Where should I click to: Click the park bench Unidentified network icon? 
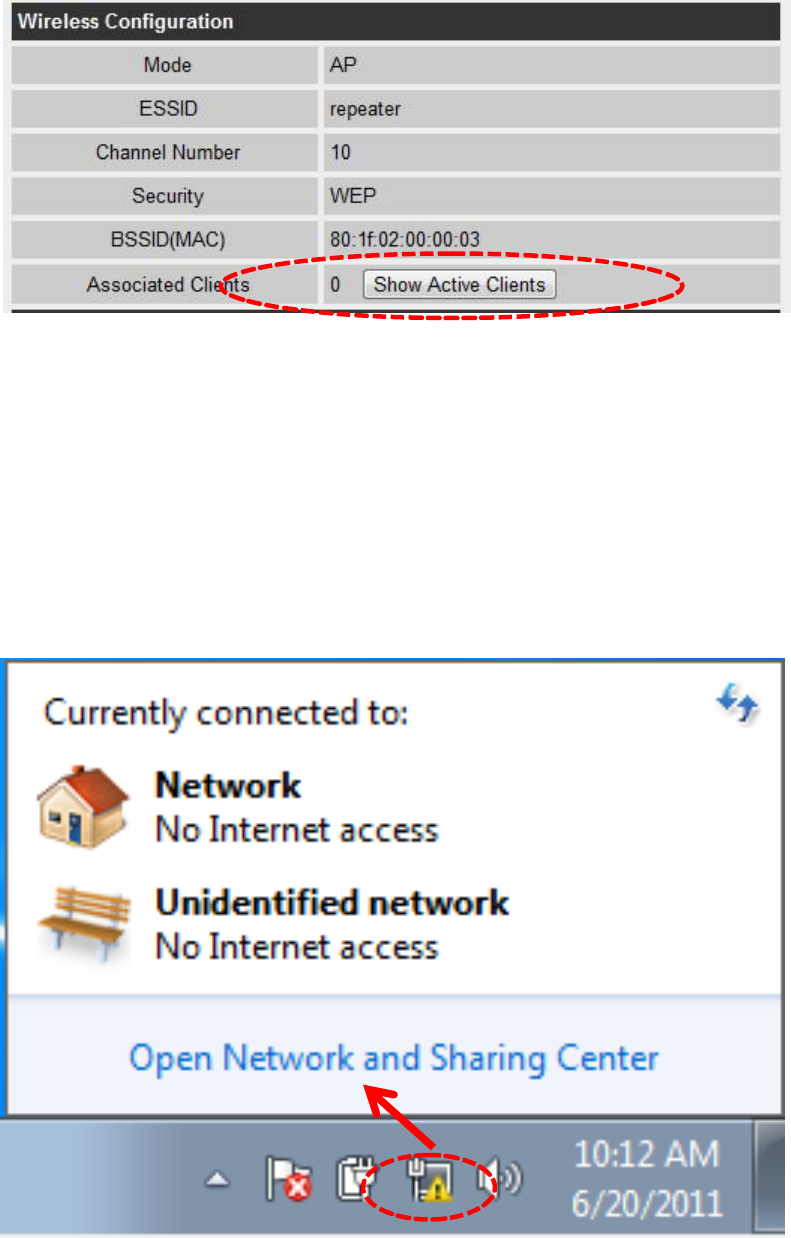84,923
